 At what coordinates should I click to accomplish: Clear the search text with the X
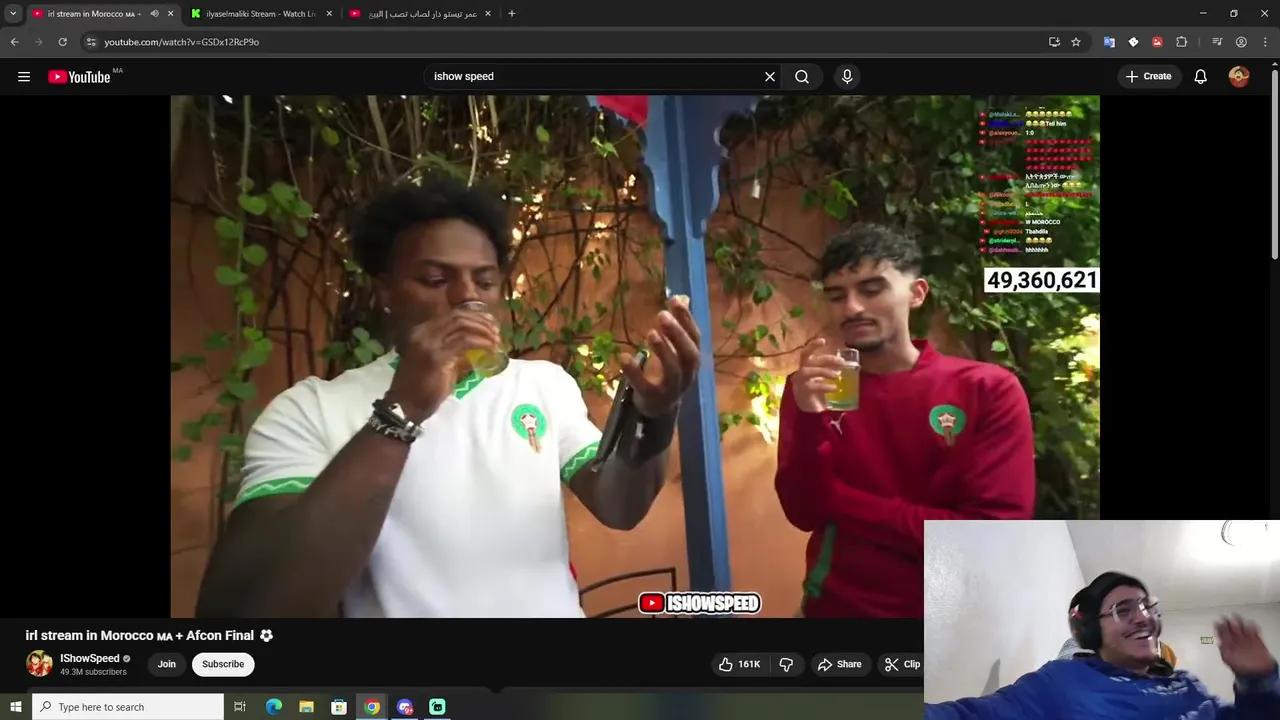[770, 77]
